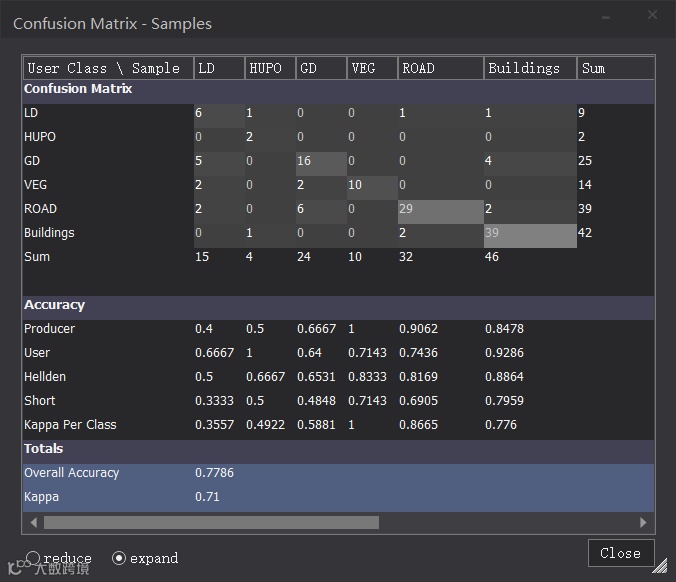Click the Overall Accuracy value 0.7786
The width and height of the screenshot is (676, 582).
coord(214,473)
